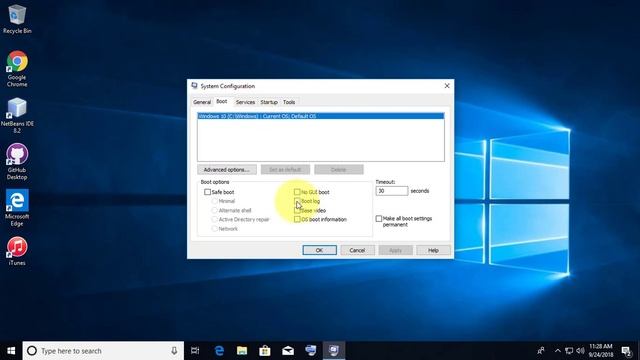Close the System Configuration dialog
This screenshot has height=360, width=640.
447,86
